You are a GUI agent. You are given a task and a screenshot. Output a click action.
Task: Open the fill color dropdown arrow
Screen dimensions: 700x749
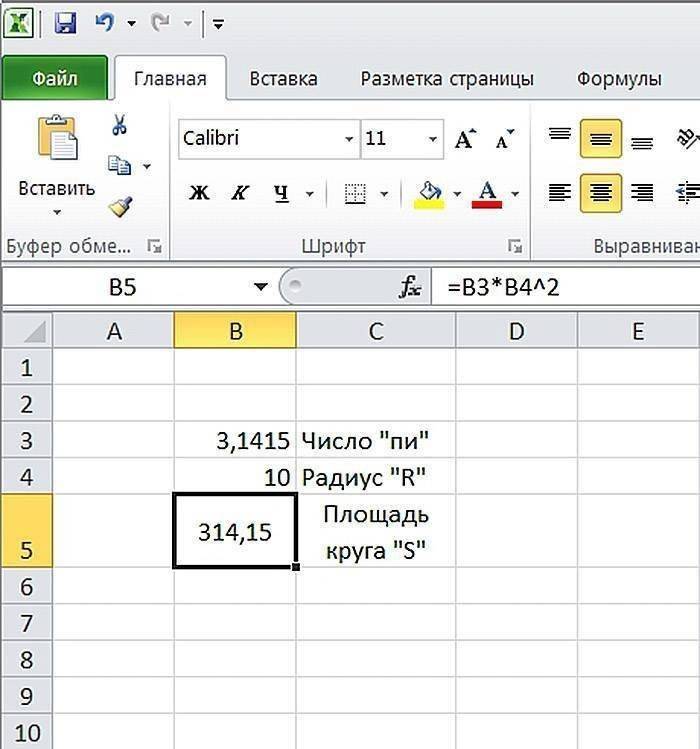point(457,194)
